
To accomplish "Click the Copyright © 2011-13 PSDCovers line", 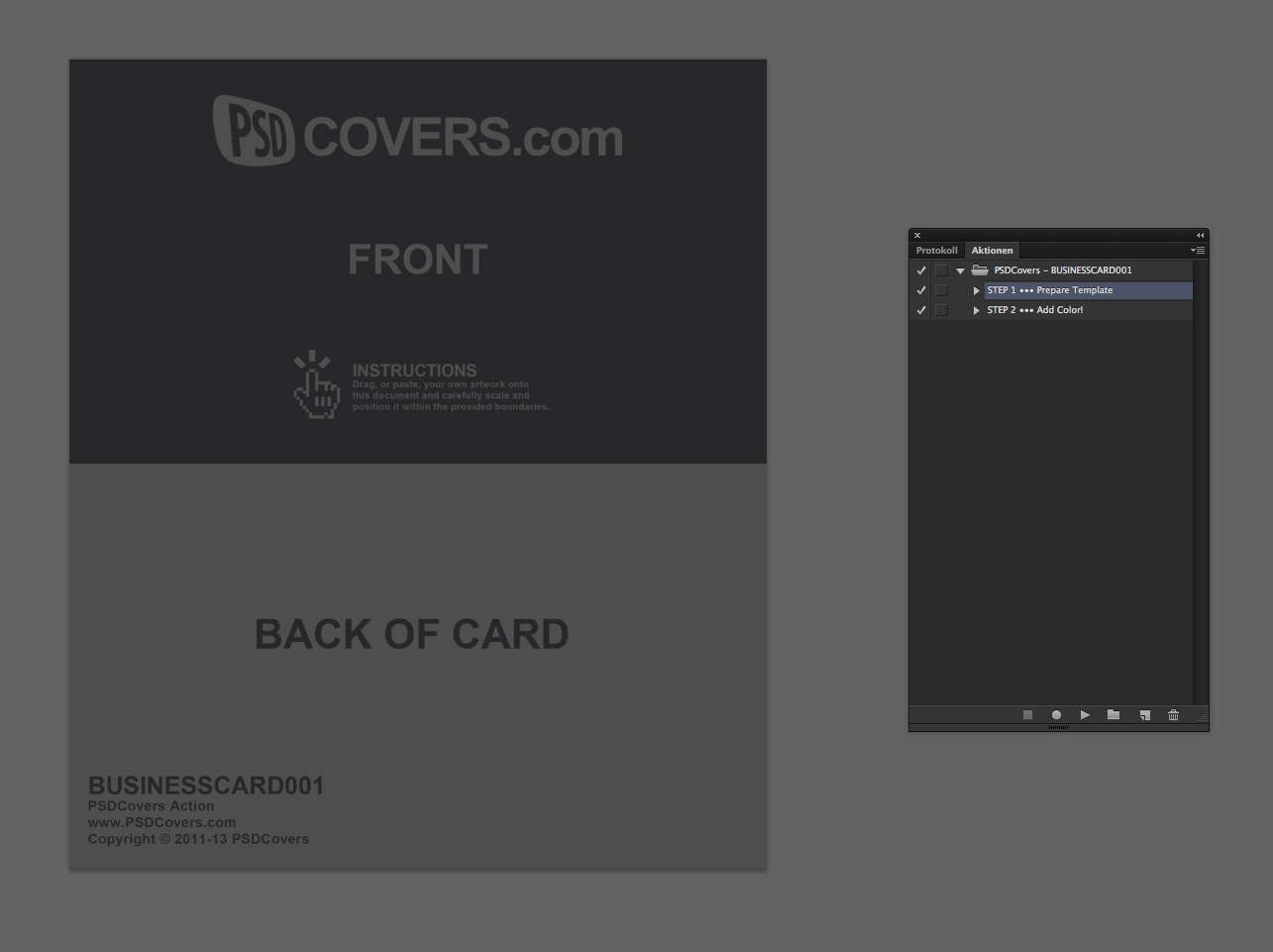I will click(198, 839).
